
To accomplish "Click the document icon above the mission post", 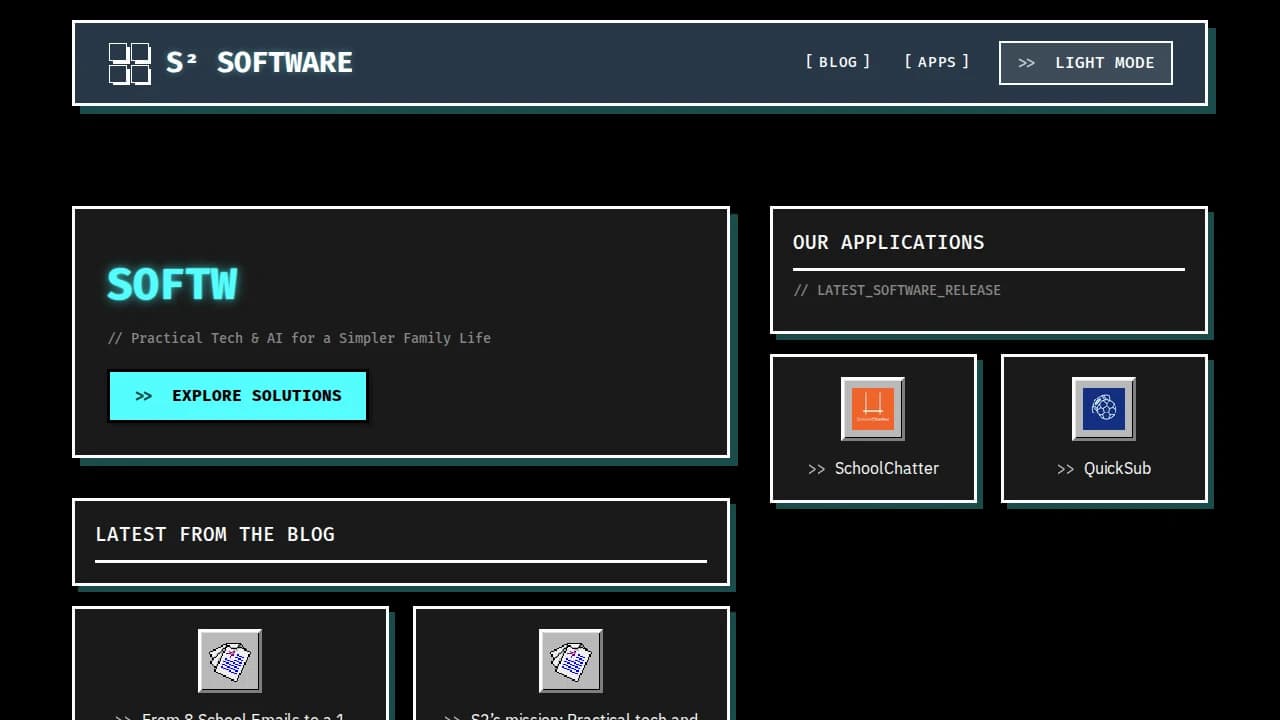I will 571,660.
